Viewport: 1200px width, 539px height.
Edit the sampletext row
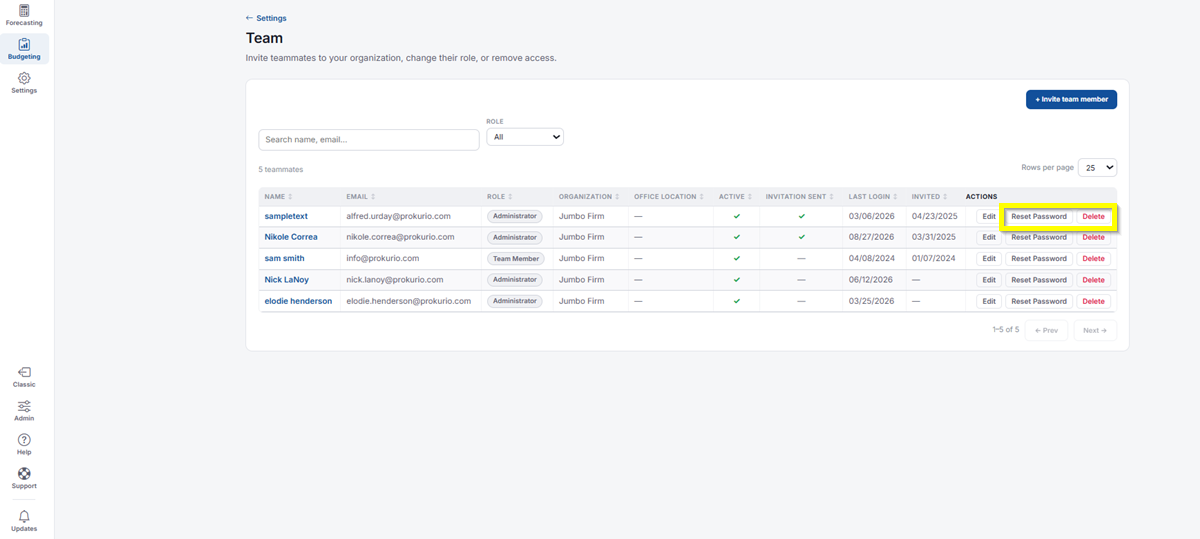(x=989, y=216)
